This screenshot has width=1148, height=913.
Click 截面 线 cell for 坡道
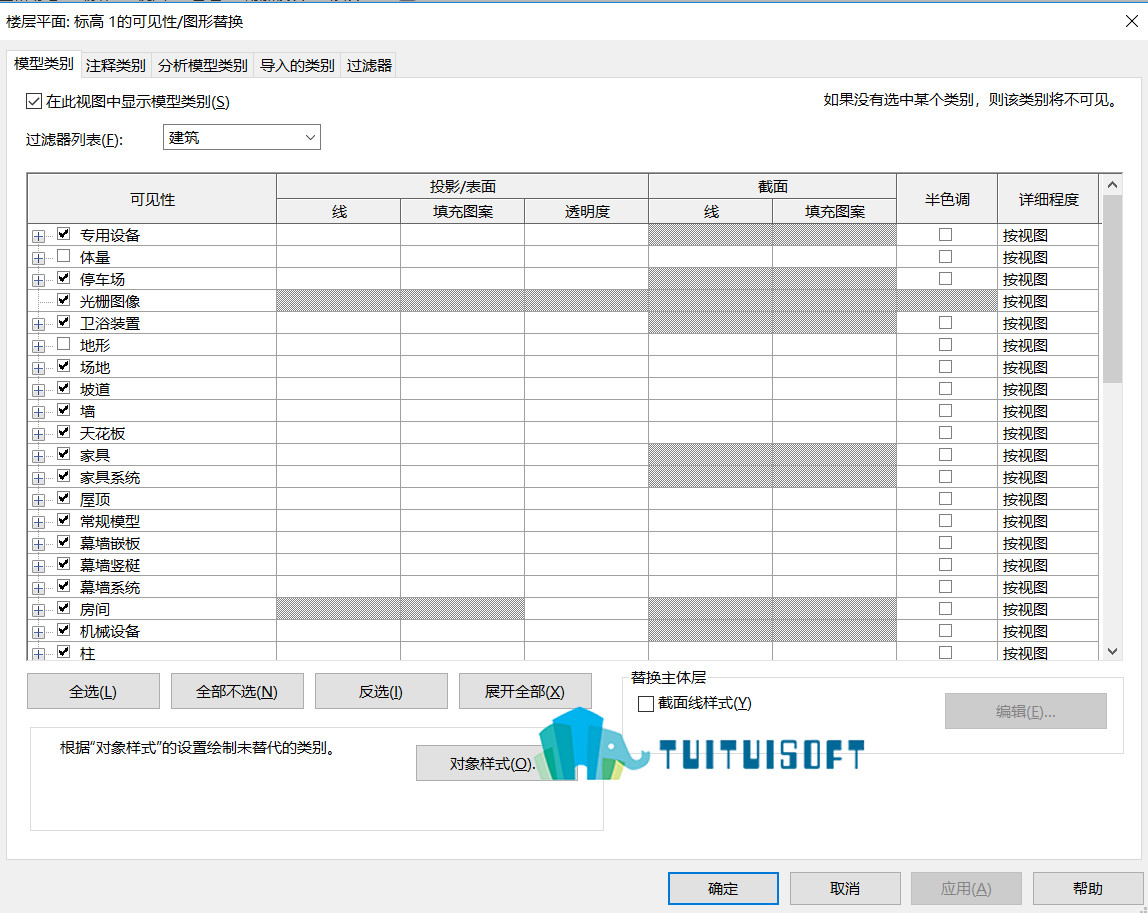pyautogui.click(x=710, y=389)
